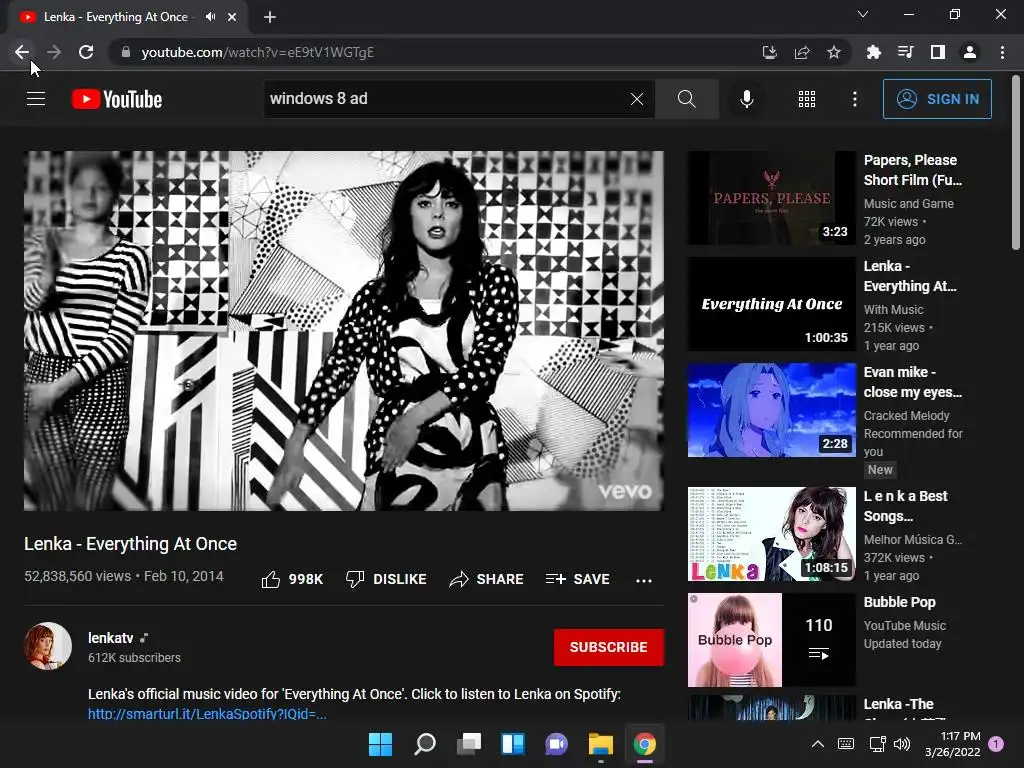Mute tab via speaker icon on tab
Screen dimensions: 1024x768
tap(210, 17)
